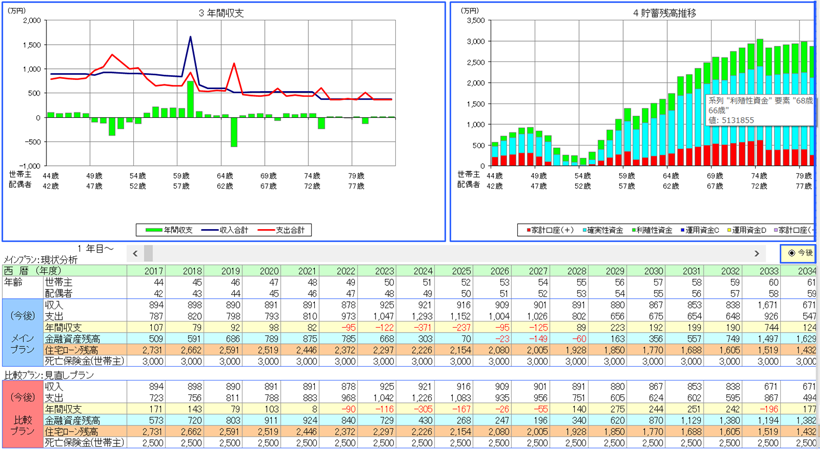Click the red 比較プラン label block

21,416
